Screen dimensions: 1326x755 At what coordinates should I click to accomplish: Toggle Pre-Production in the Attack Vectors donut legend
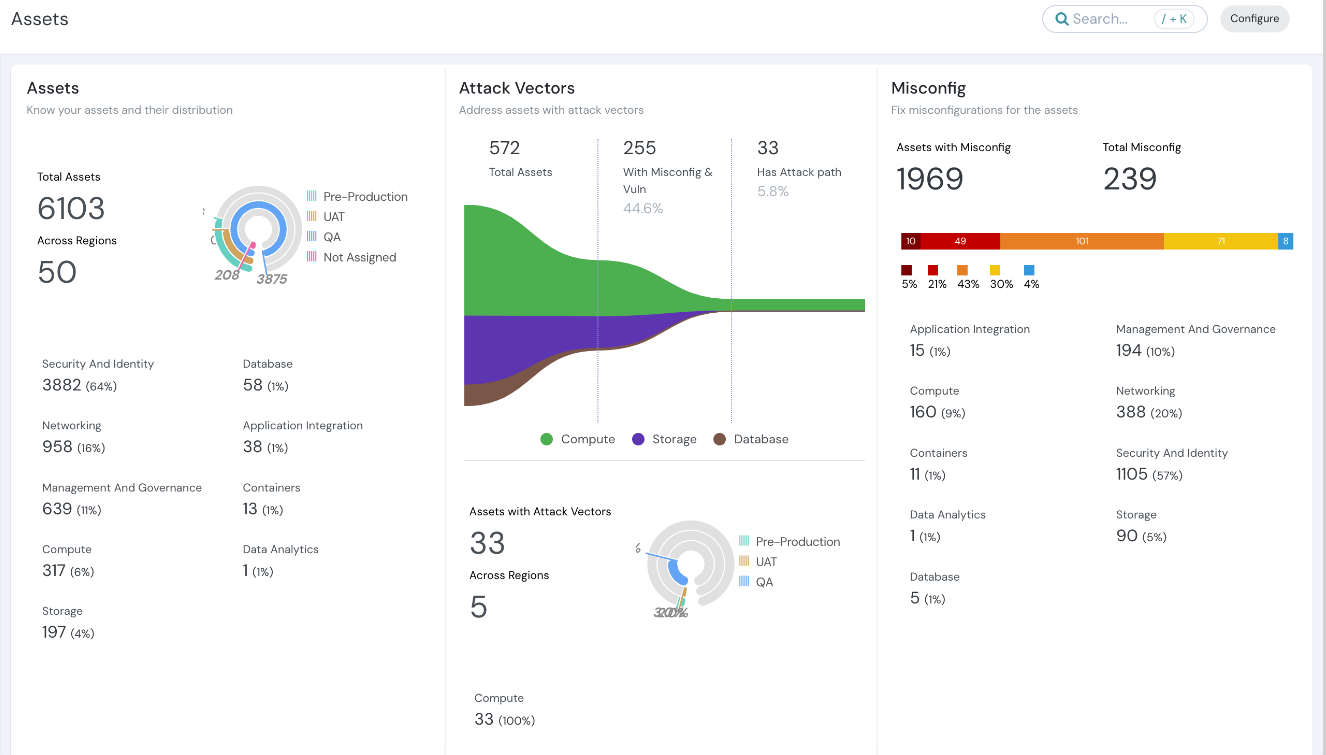click(x=797, y=542)
